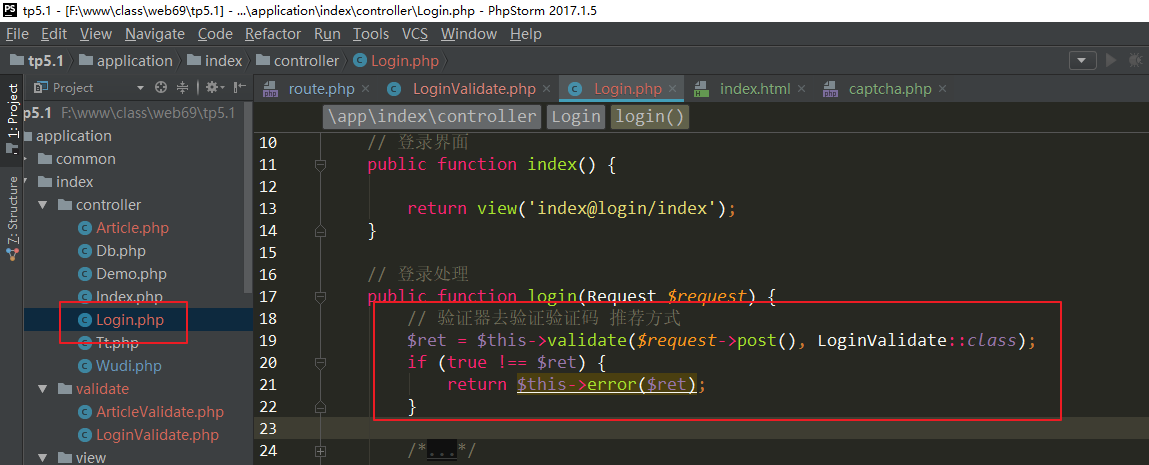This screenshot has height=465, width=1149.
Task: Open the File menu
Action: point(17,34)
